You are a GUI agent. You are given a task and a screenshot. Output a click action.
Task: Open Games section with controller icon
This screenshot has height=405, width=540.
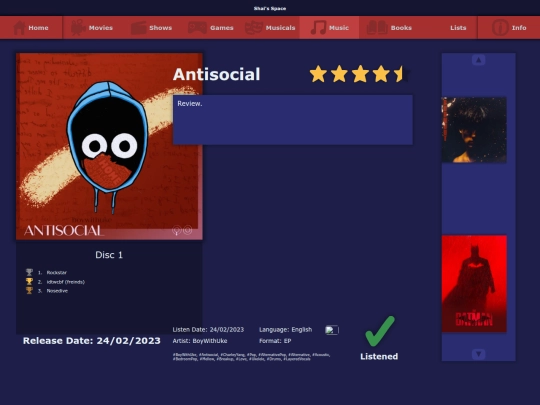197,28
